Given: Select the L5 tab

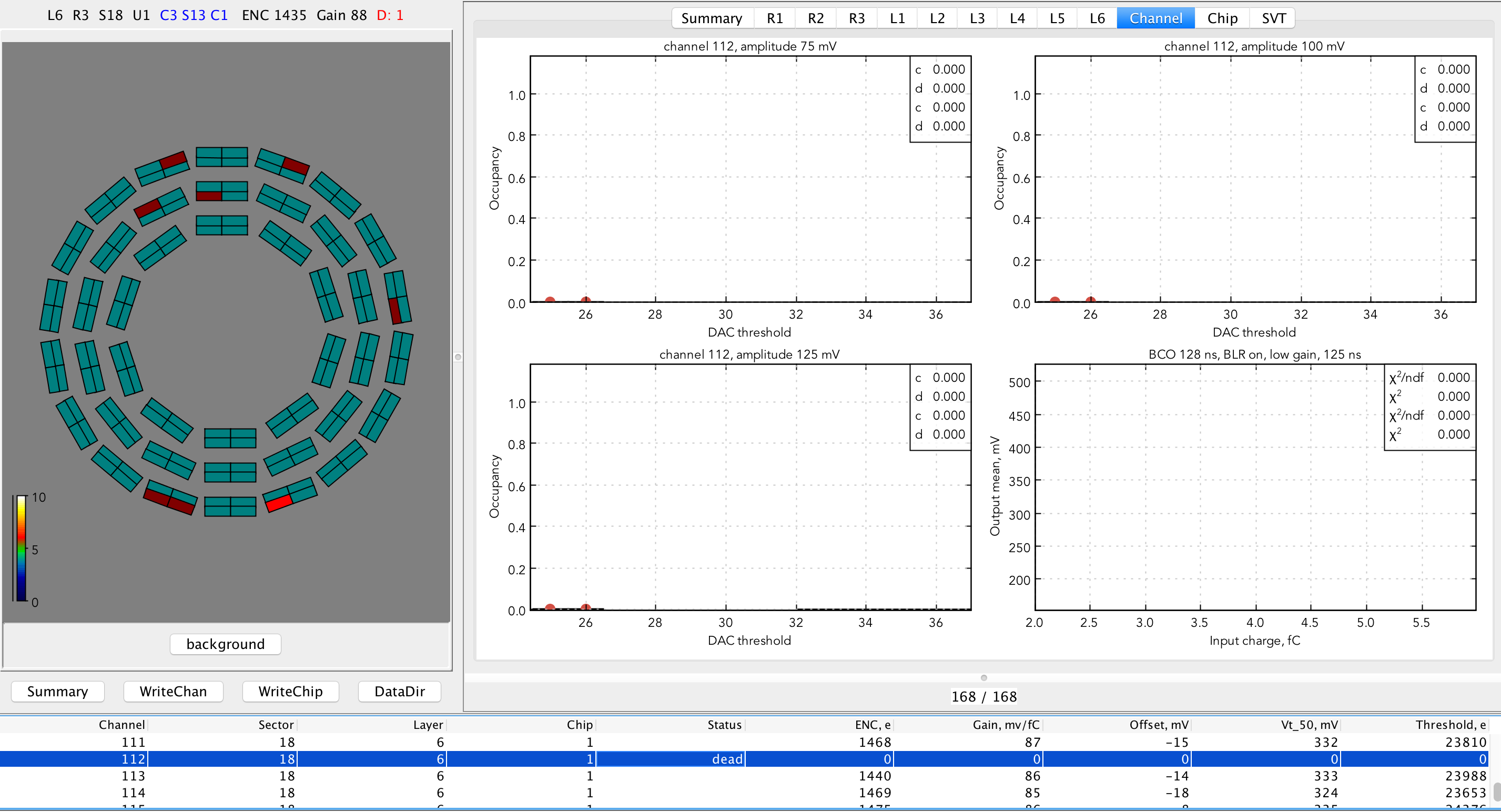Looking at the screenshot, I should click(1057, 18).
